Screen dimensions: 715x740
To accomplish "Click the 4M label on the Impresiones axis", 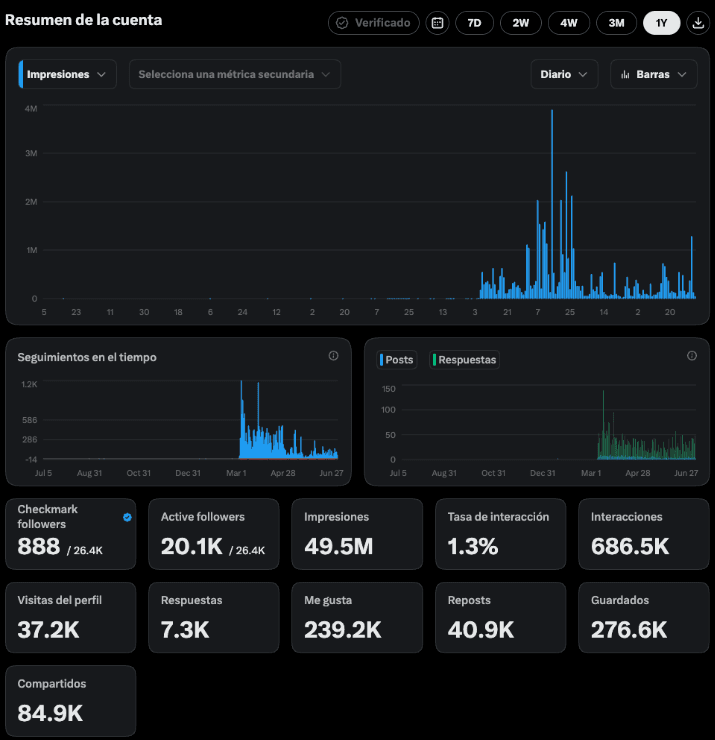I will point(31,109).
